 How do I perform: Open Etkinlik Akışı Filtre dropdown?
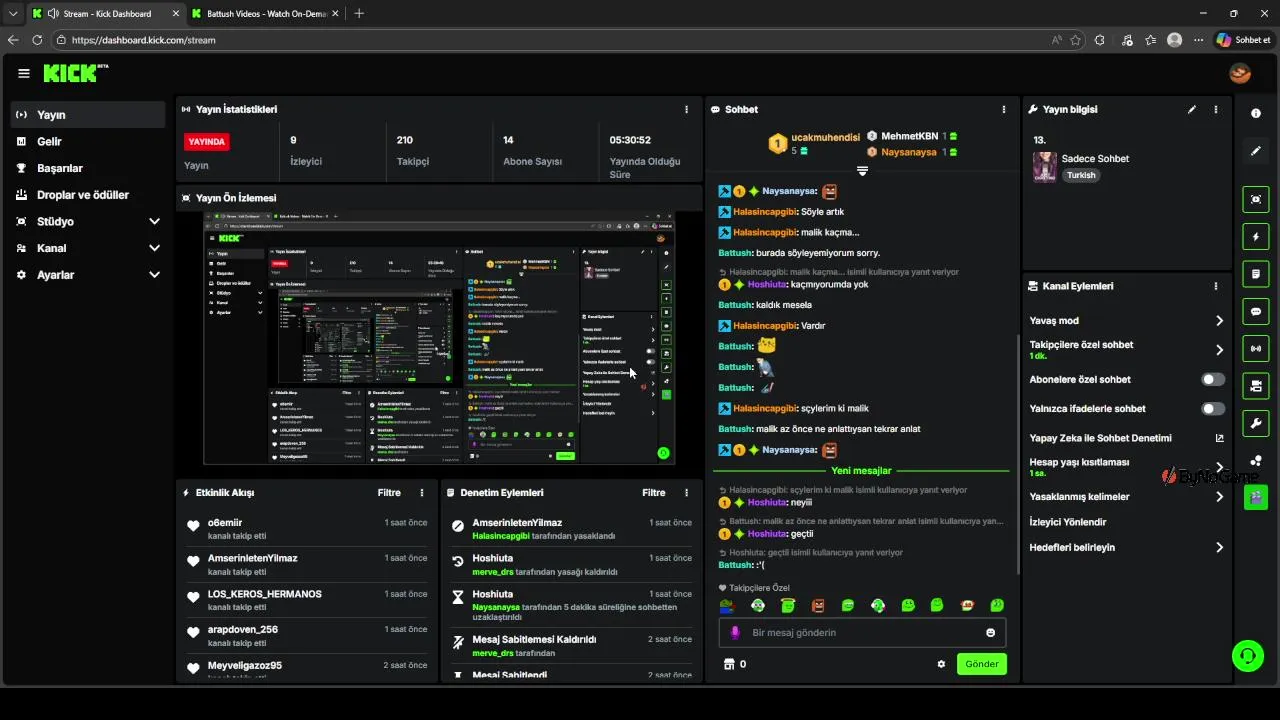pyautogui.click(x=389, y=493)
